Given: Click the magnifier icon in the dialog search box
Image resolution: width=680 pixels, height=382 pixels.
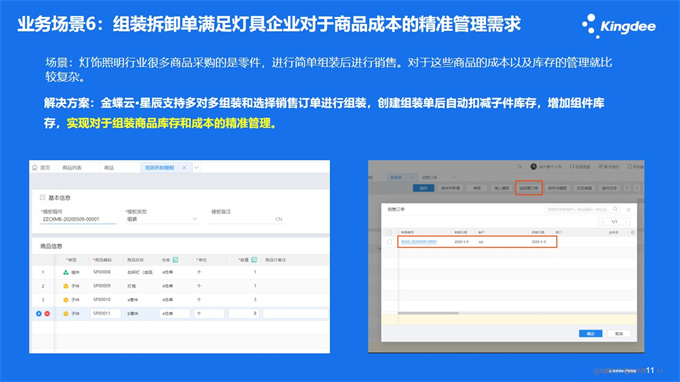Looking at the screenshot, I should point(615,209).
